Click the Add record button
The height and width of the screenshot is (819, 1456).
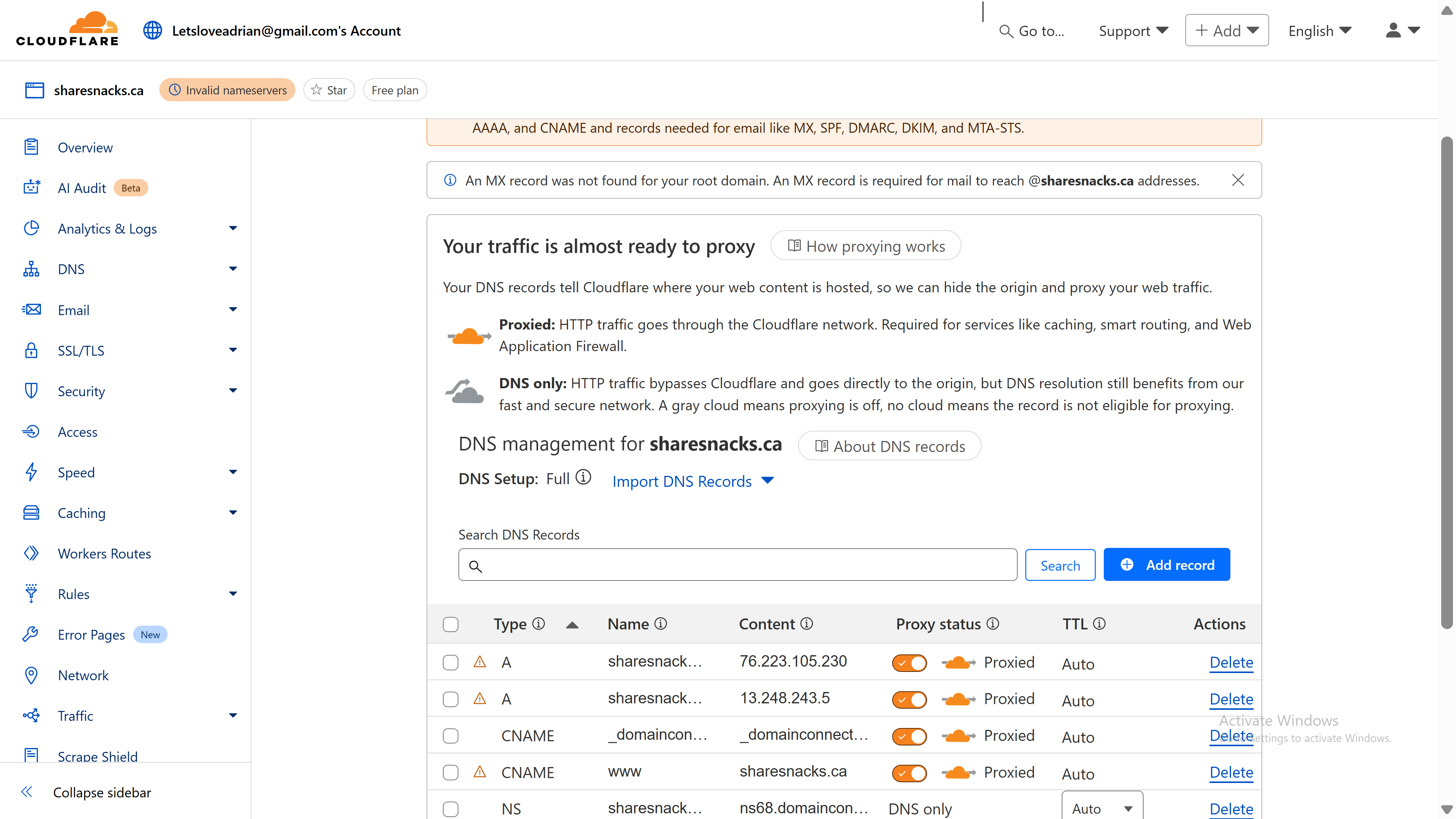[x=1167, y=565]
